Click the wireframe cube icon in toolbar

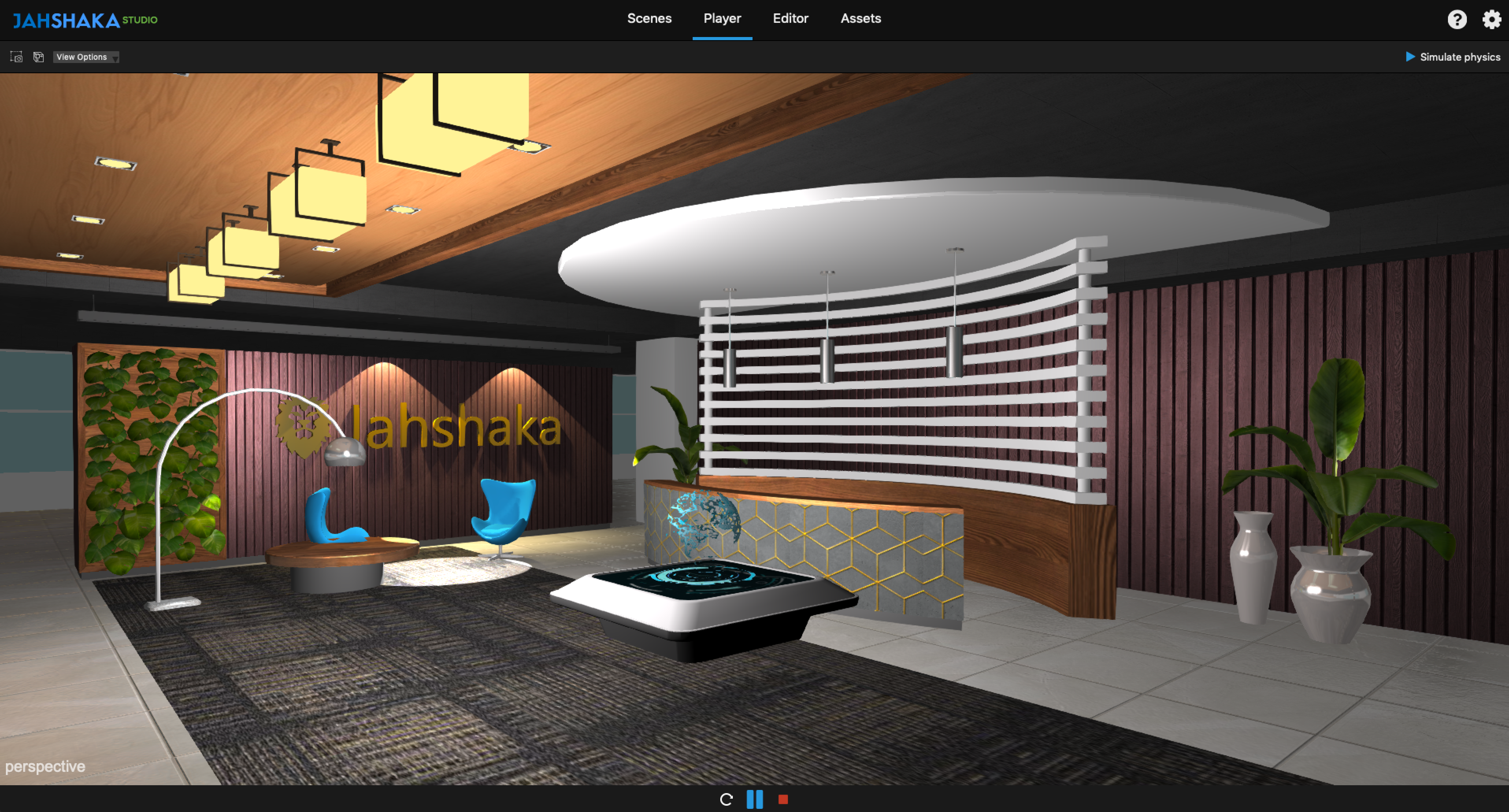[39, 57]
